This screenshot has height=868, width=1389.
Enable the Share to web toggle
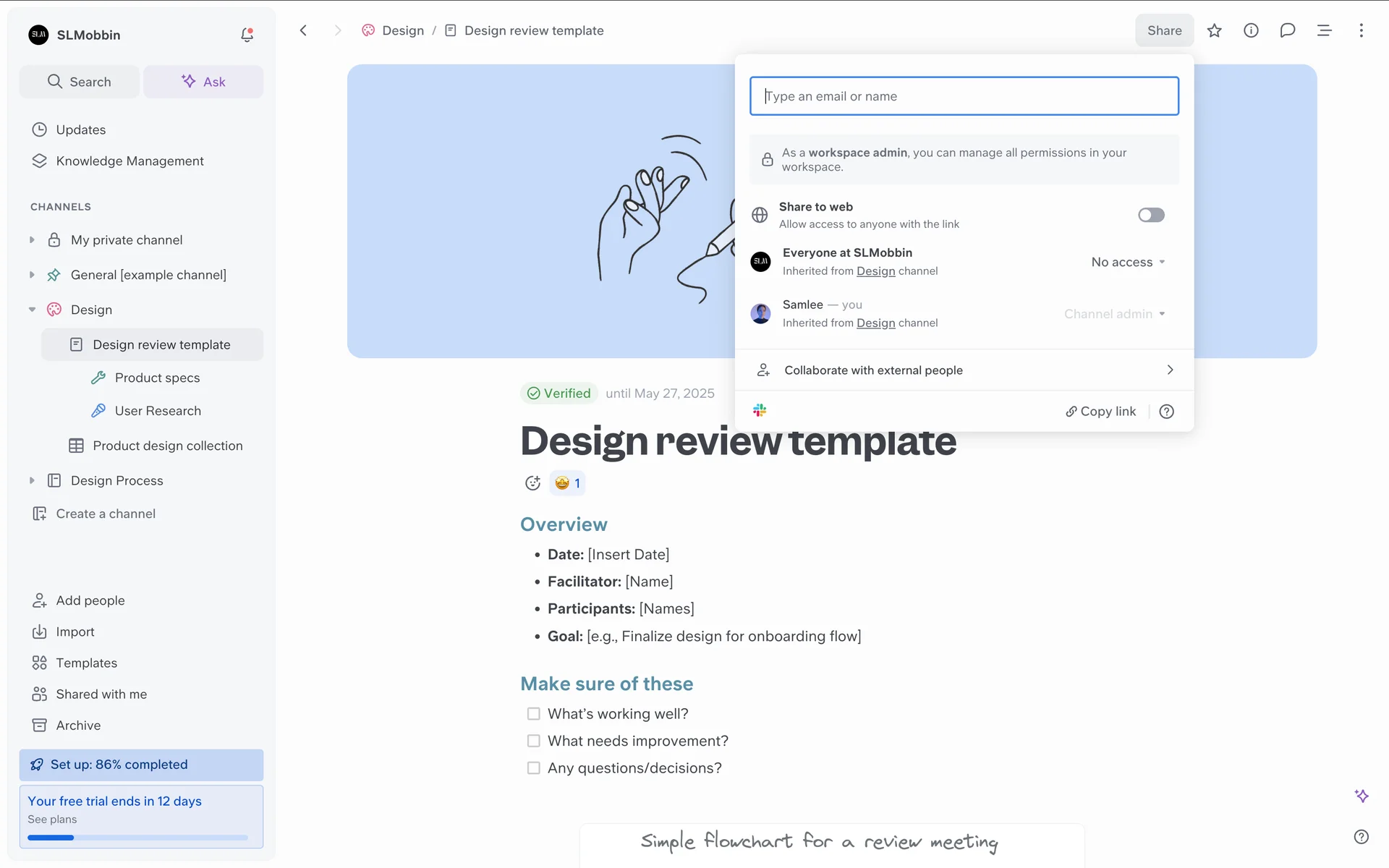[x=1150, y=215]
